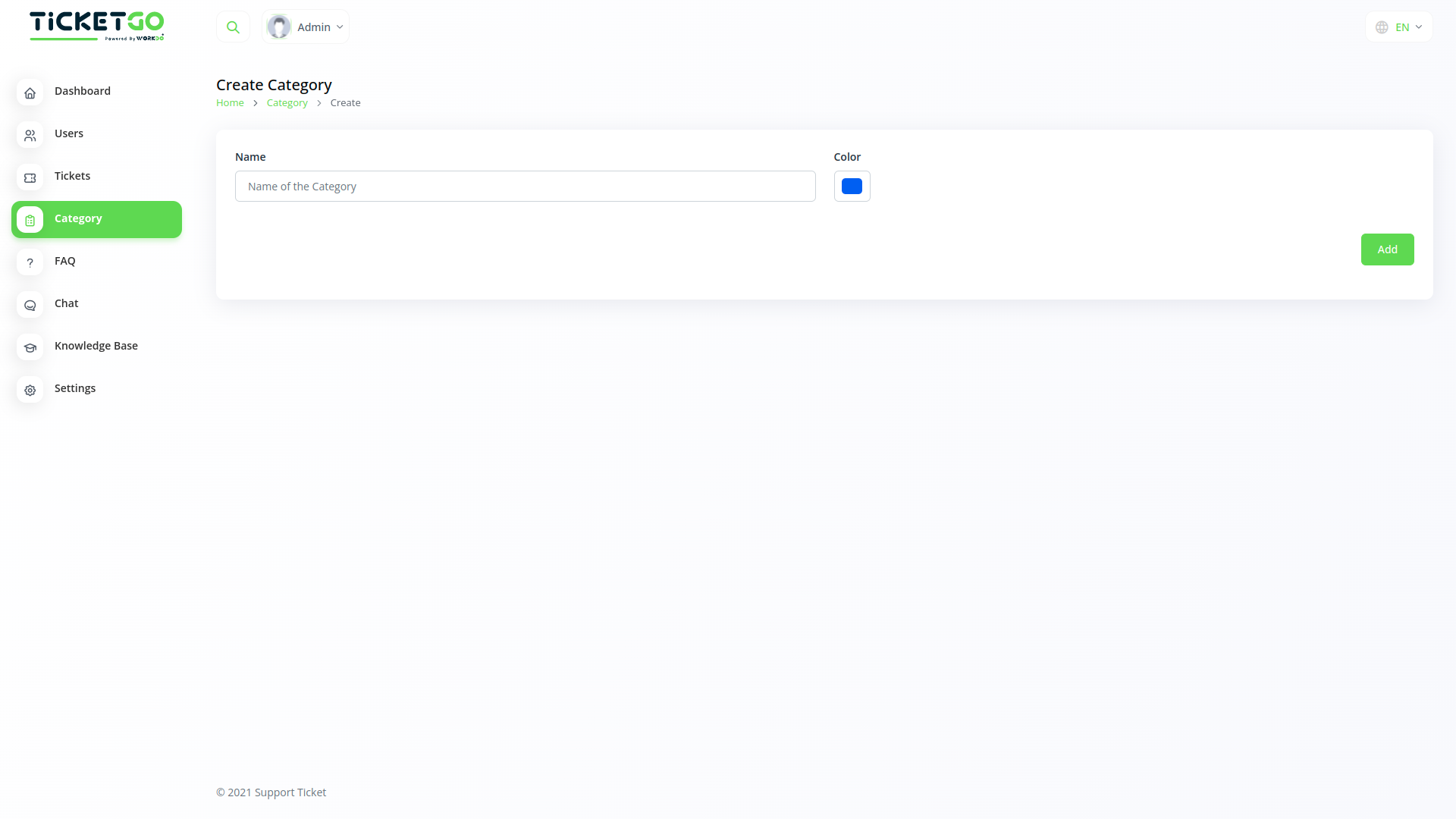Open the FAQ menu item
The height and width of the screenshot is (819, 1456).
tap(65, 261)
